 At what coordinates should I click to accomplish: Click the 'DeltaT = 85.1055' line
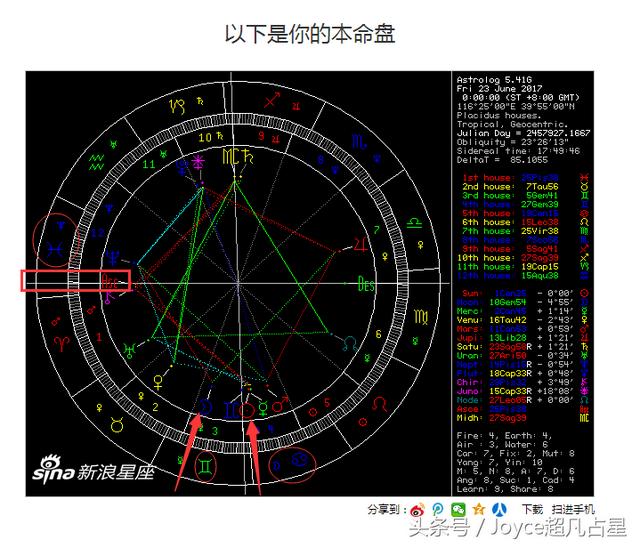pyautogui.click(x=502, y=160)
